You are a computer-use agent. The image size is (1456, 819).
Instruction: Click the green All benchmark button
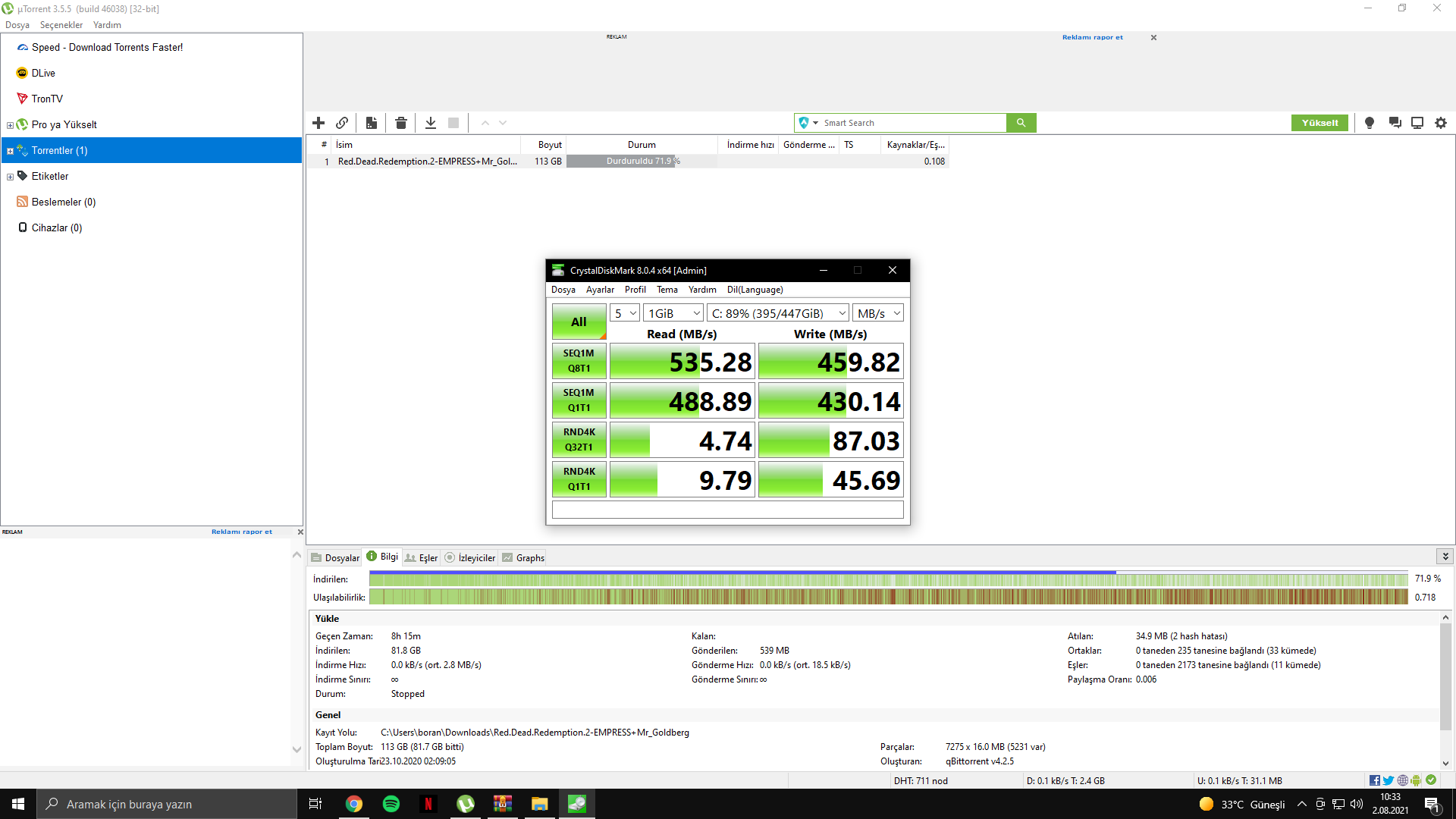[579, 322]
